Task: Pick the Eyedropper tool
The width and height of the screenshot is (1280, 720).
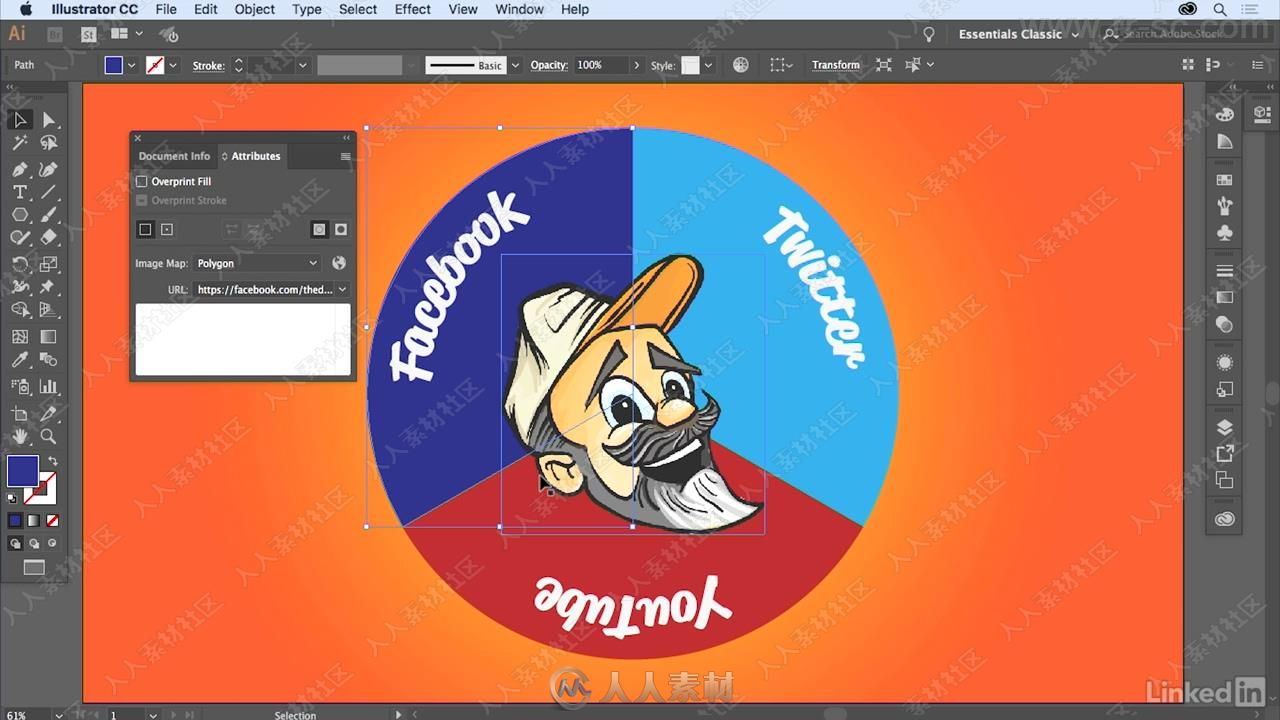Action: click(19, 361)
